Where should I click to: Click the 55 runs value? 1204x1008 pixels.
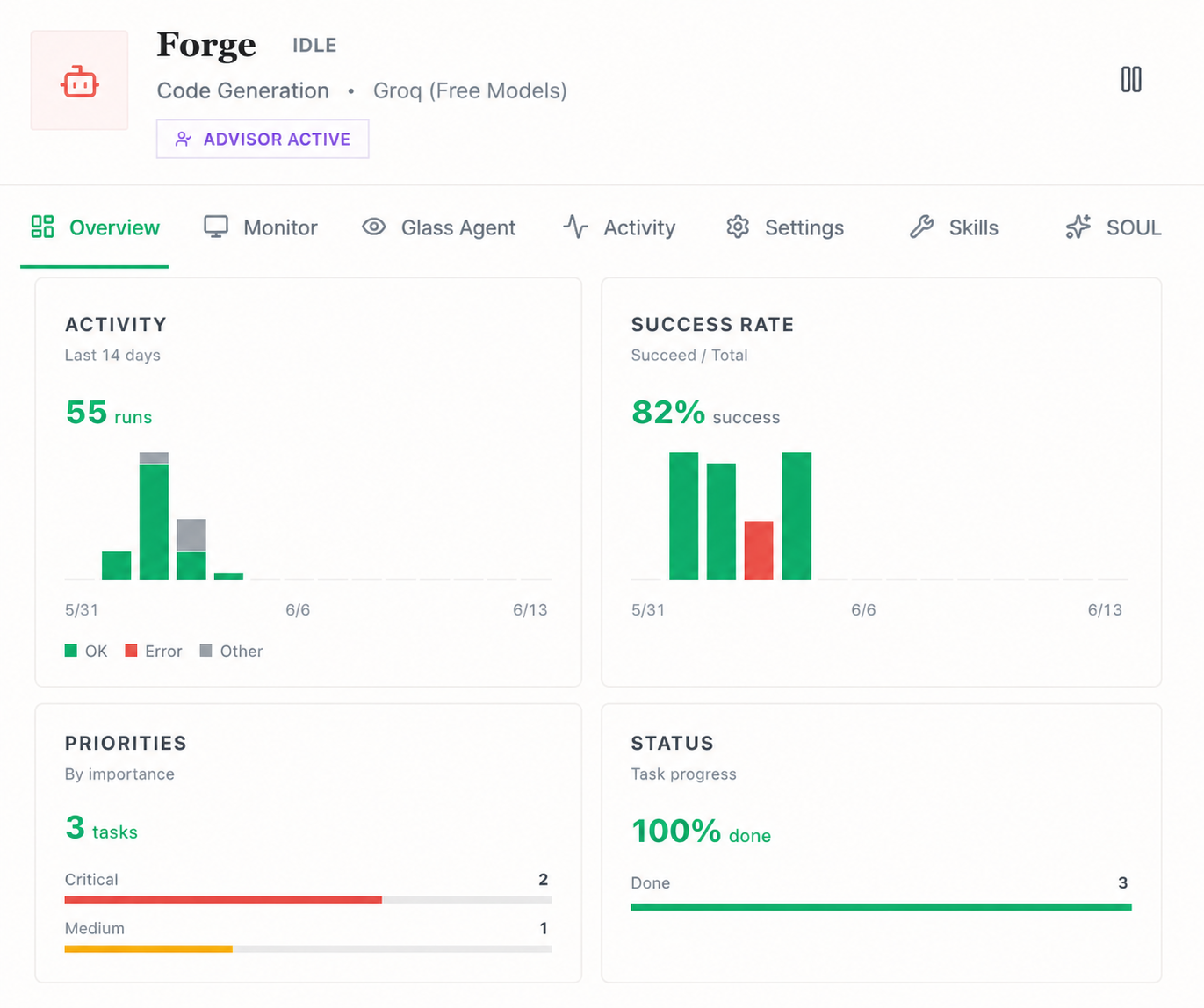pyautogui.click(x=109, y=413)
